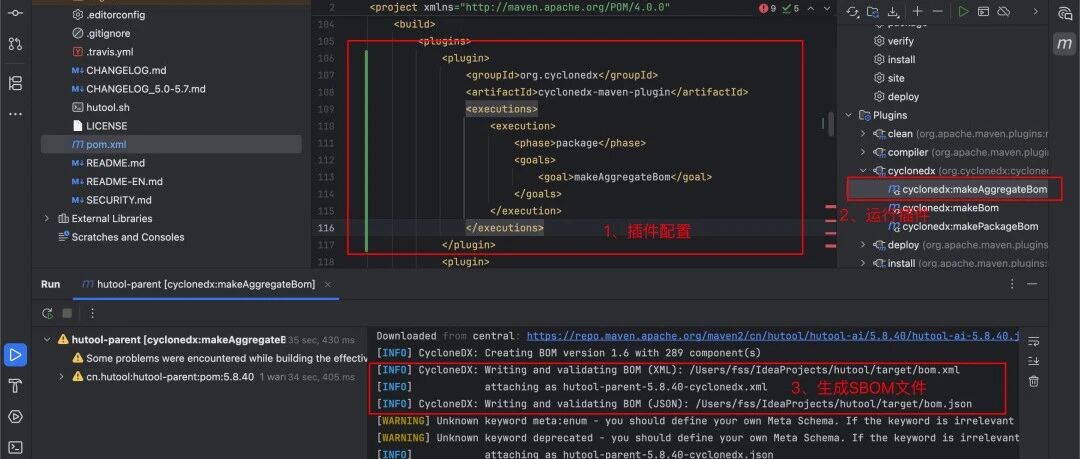Expand the install plugin node

(x=863, y=263)
